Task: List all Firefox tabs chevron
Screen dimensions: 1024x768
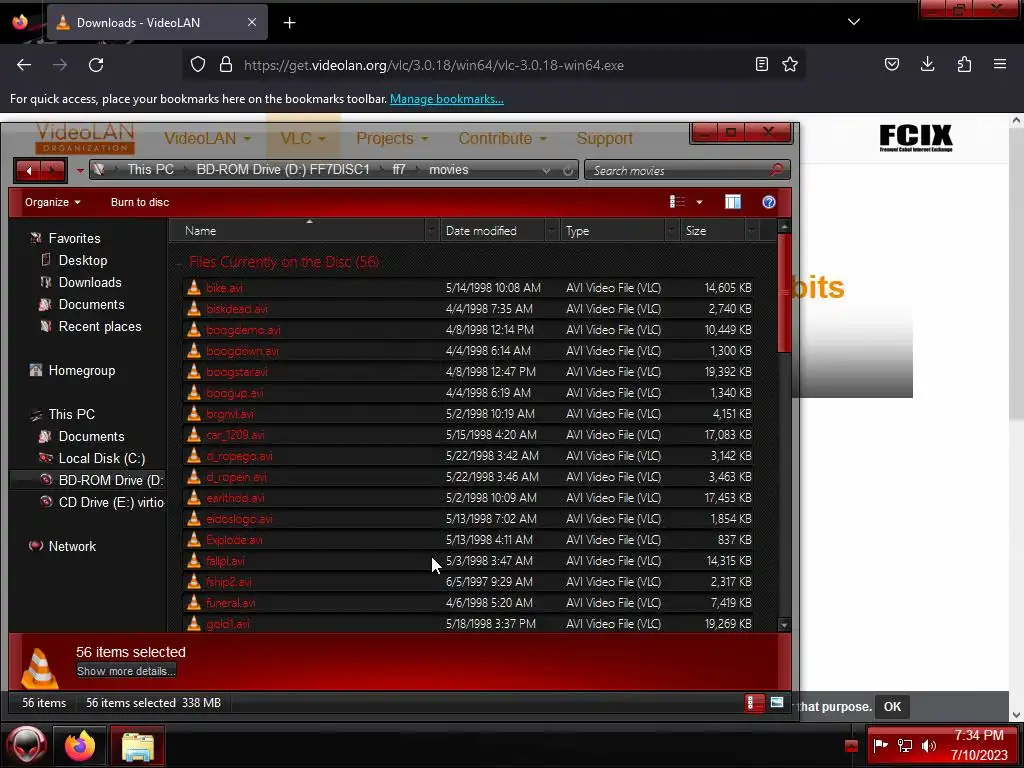Action: pyautogui.click(x=854, y=22)
